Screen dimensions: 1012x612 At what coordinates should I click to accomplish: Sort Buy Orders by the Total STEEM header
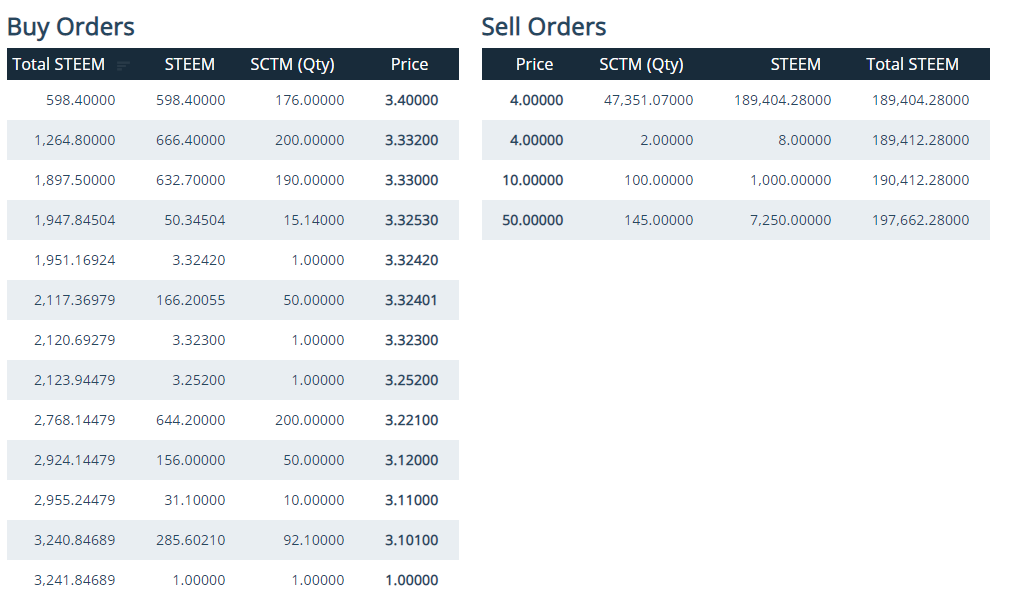point(59,65)
